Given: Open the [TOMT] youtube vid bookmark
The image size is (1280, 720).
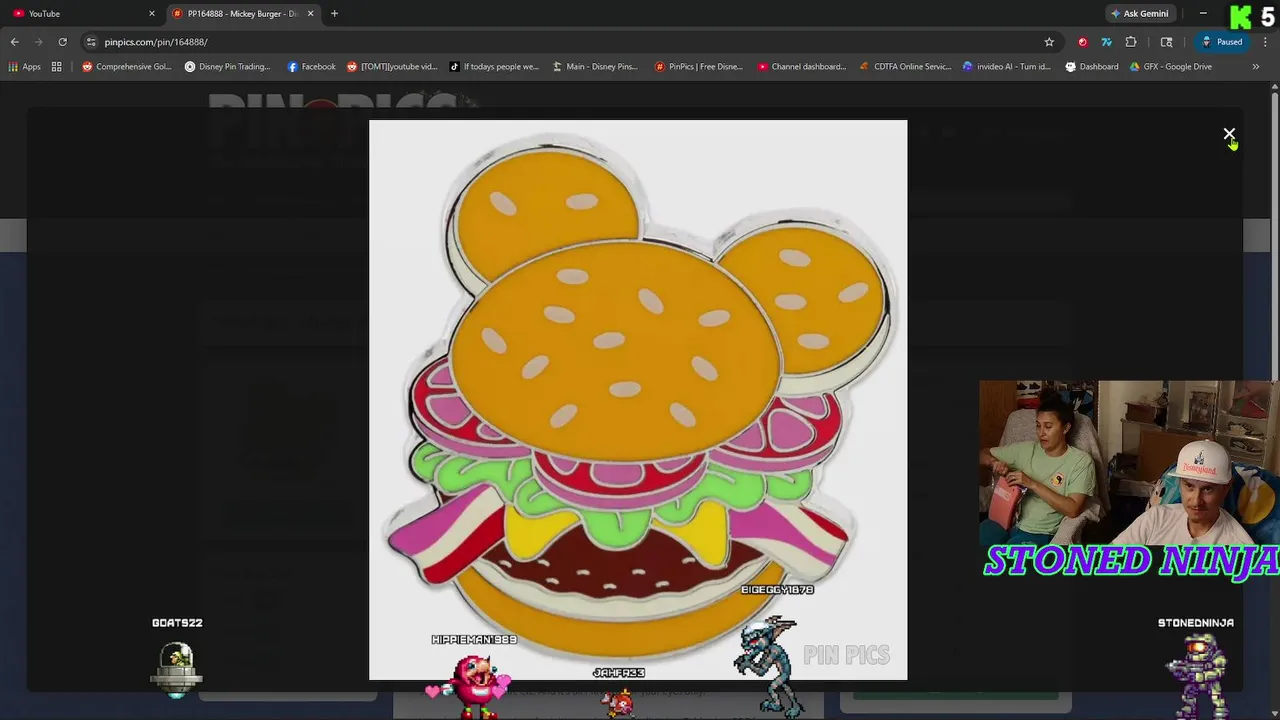Looking at the screenshot, I should (392, 67).
